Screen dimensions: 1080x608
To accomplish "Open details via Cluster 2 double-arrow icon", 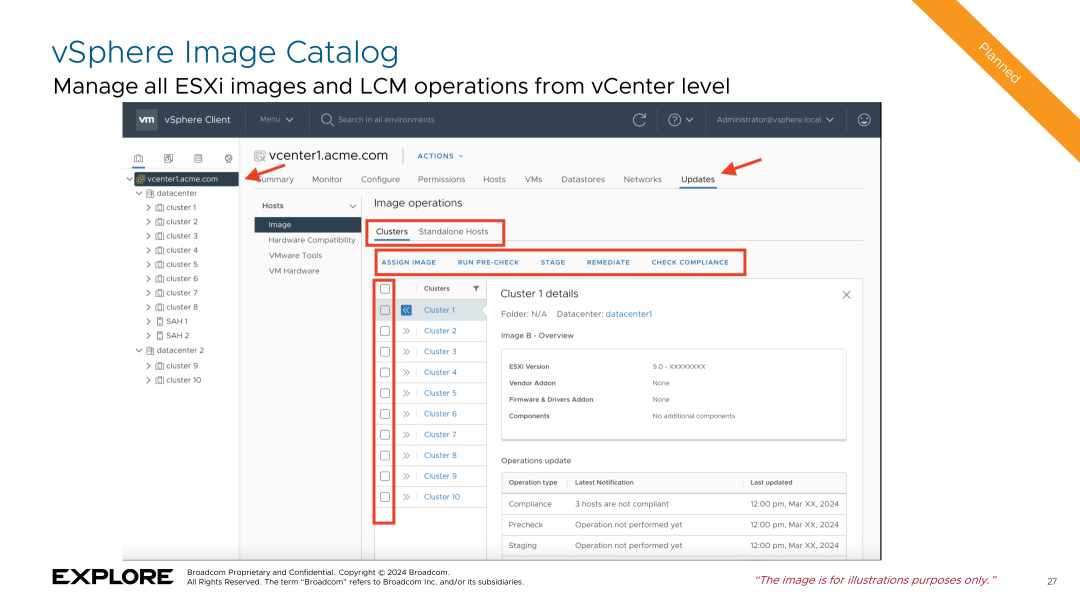I will pyautogui.click(x=406, y=331).
